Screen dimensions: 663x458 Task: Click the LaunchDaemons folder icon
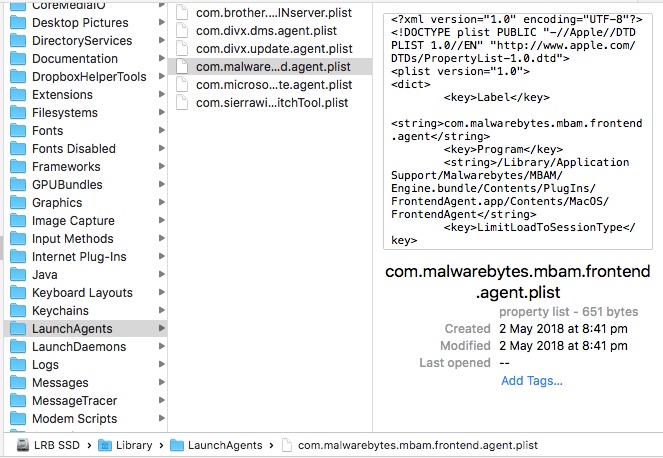18,347
